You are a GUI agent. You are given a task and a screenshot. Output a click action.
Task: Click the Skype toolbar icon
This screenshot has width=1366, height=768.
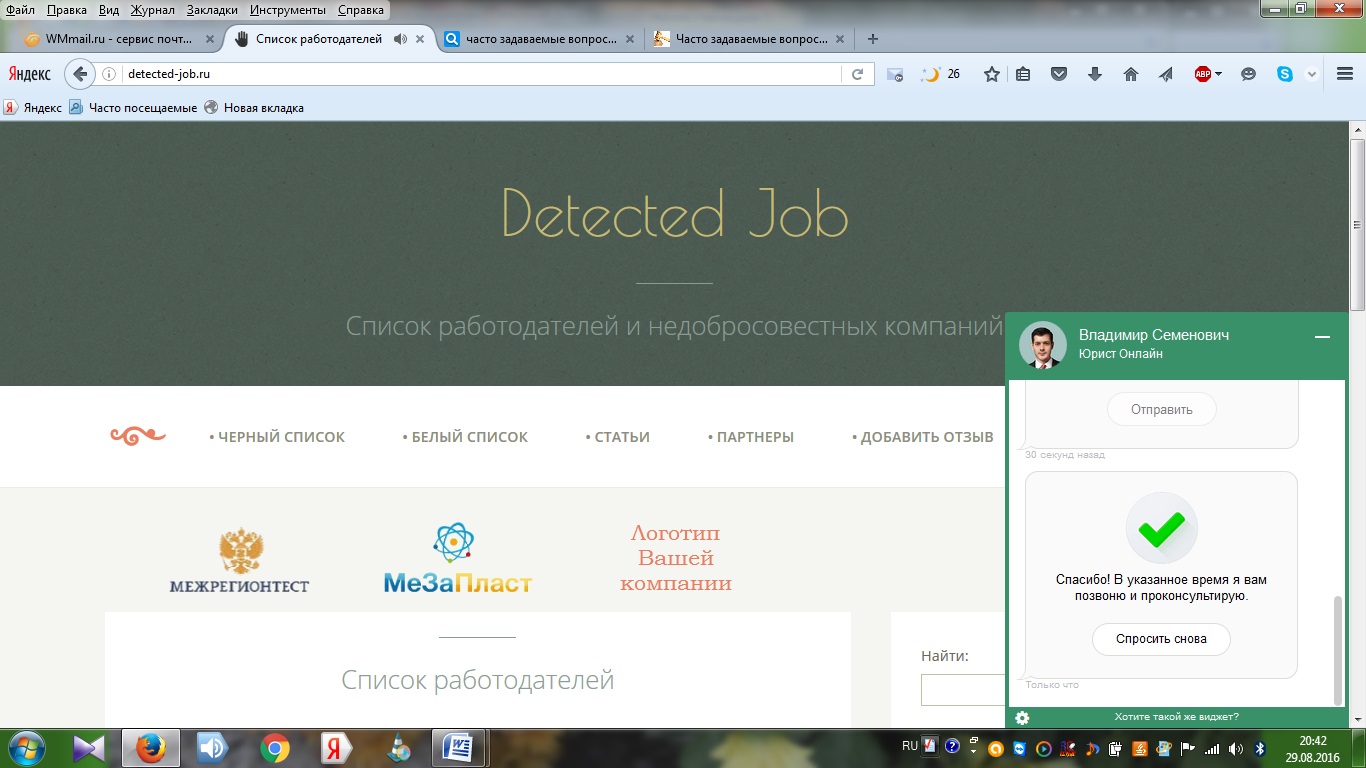[1284, 74]
